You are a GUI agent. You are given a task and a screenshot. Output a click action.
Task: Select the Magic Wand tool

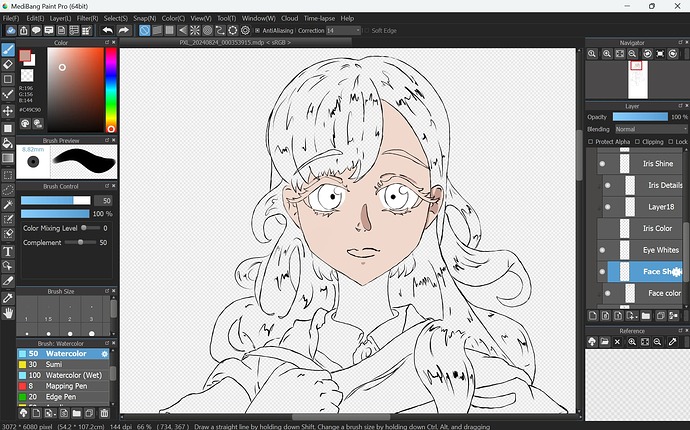coord(8,205)
